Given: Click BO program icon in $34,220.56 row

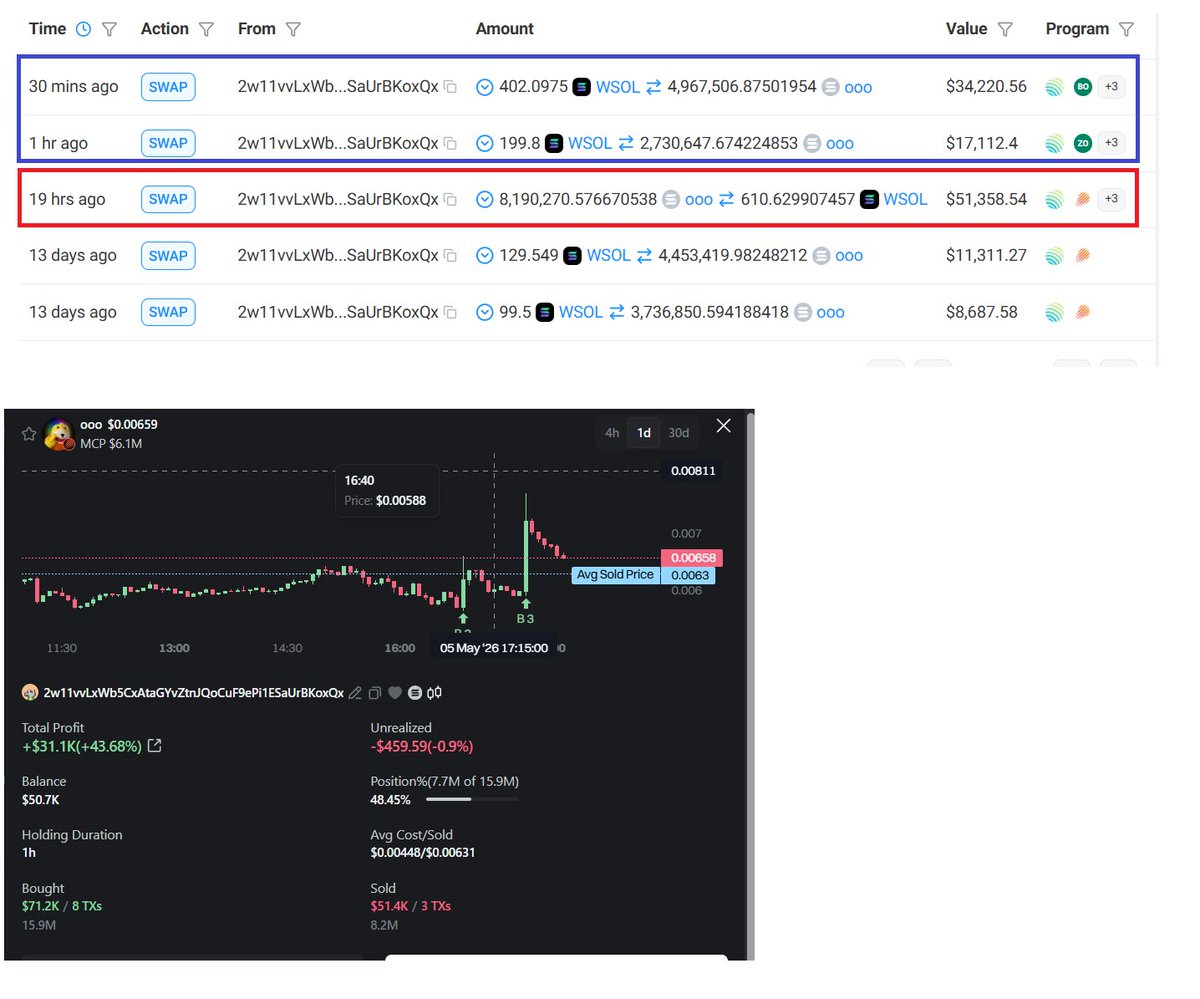Looking at the screenshot, I should 1082,87.
